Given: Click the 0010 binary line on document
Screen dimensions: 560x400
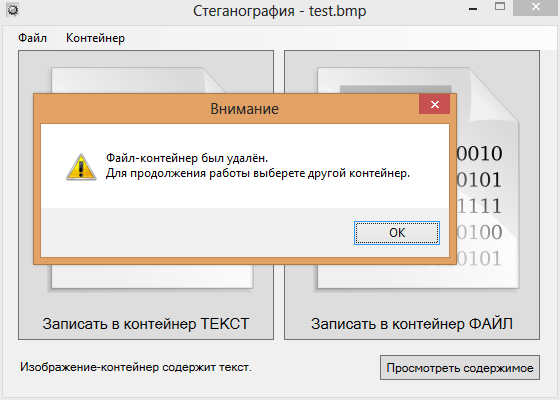Looking at the screenshot, I should (x=480, y=154).
